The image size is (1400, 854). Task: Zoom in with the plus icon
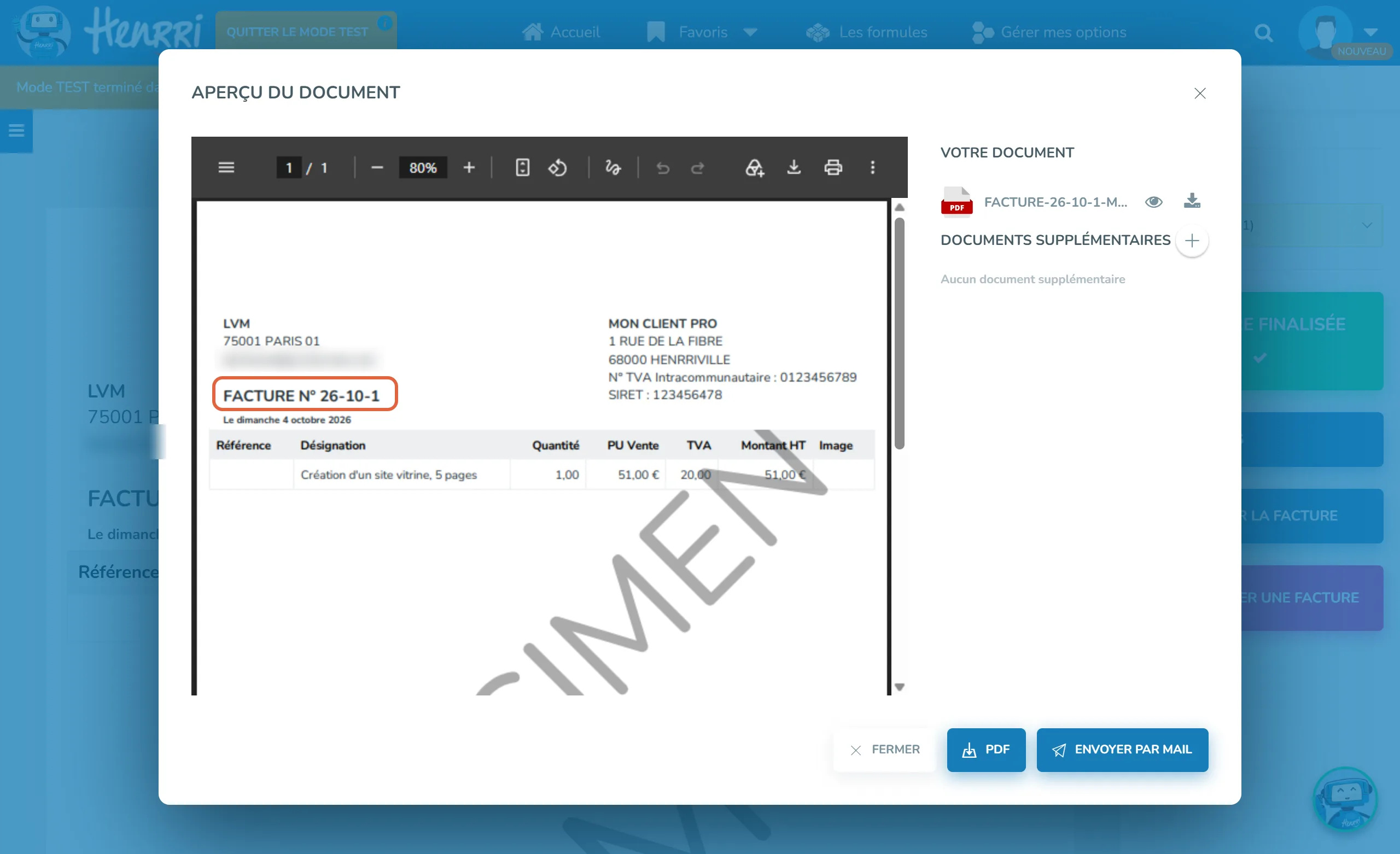pyautogui.click(x=469, y=168)
